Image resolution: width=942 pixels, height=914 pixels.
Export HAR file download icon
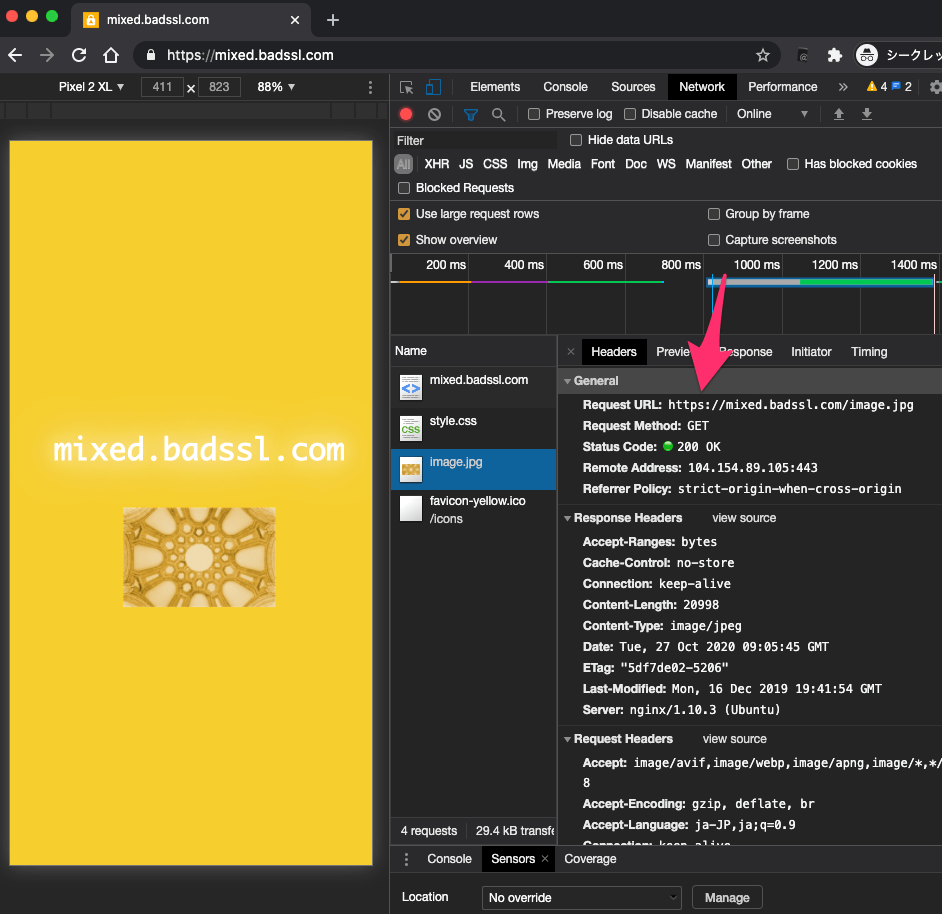click(867, 114)
